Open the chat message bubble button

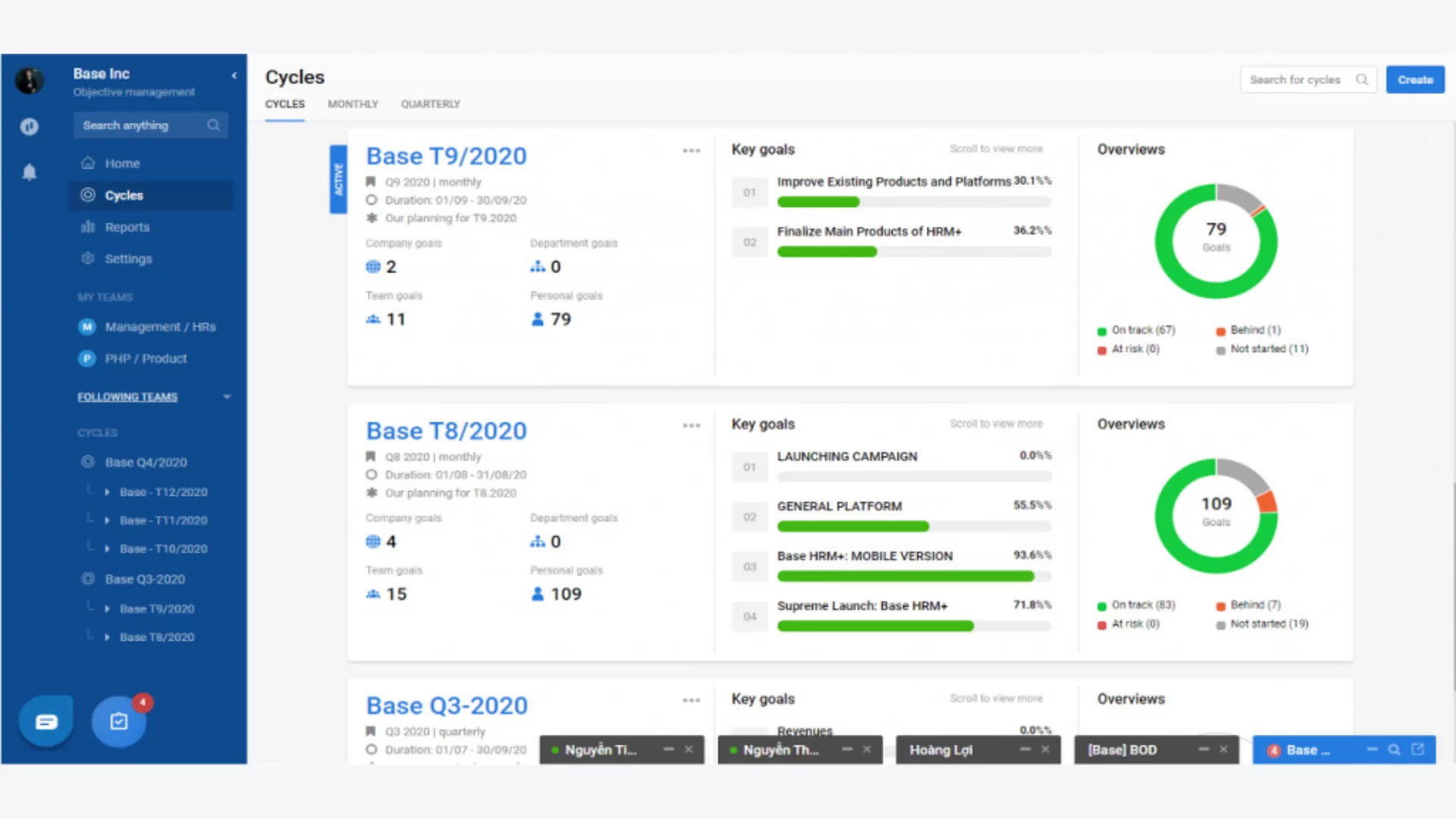(46, 721)
